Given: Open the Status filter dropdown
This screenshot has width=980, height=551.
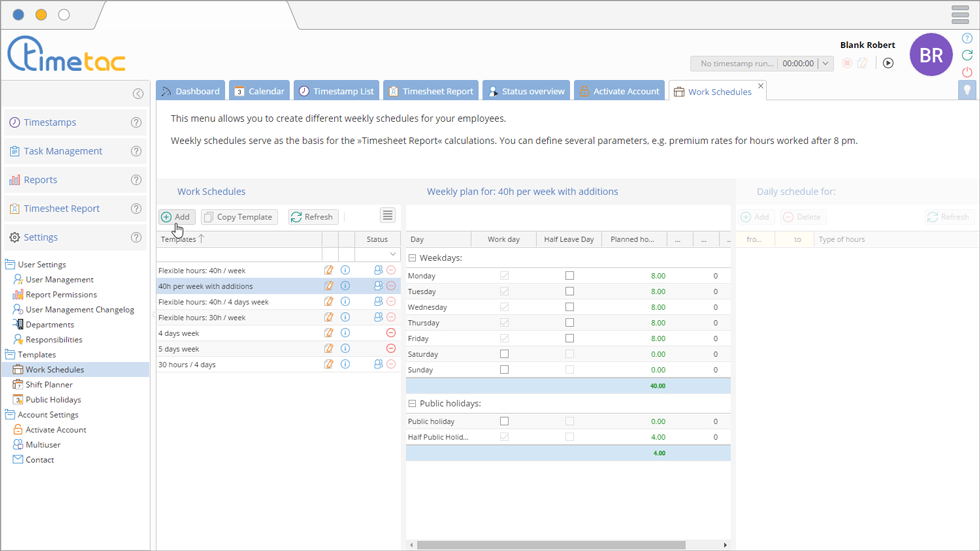Looking at the screenshot, I should click(x=392, y=255).
